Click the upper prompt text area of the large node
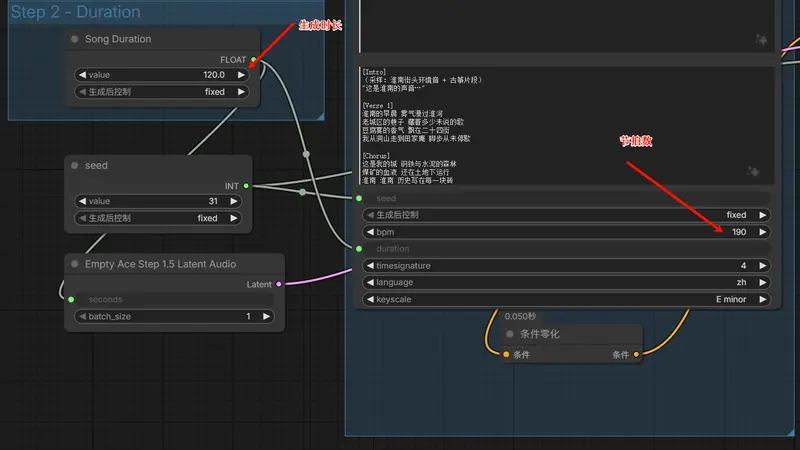Screen dimensions: 800x450 click(566, 26)
